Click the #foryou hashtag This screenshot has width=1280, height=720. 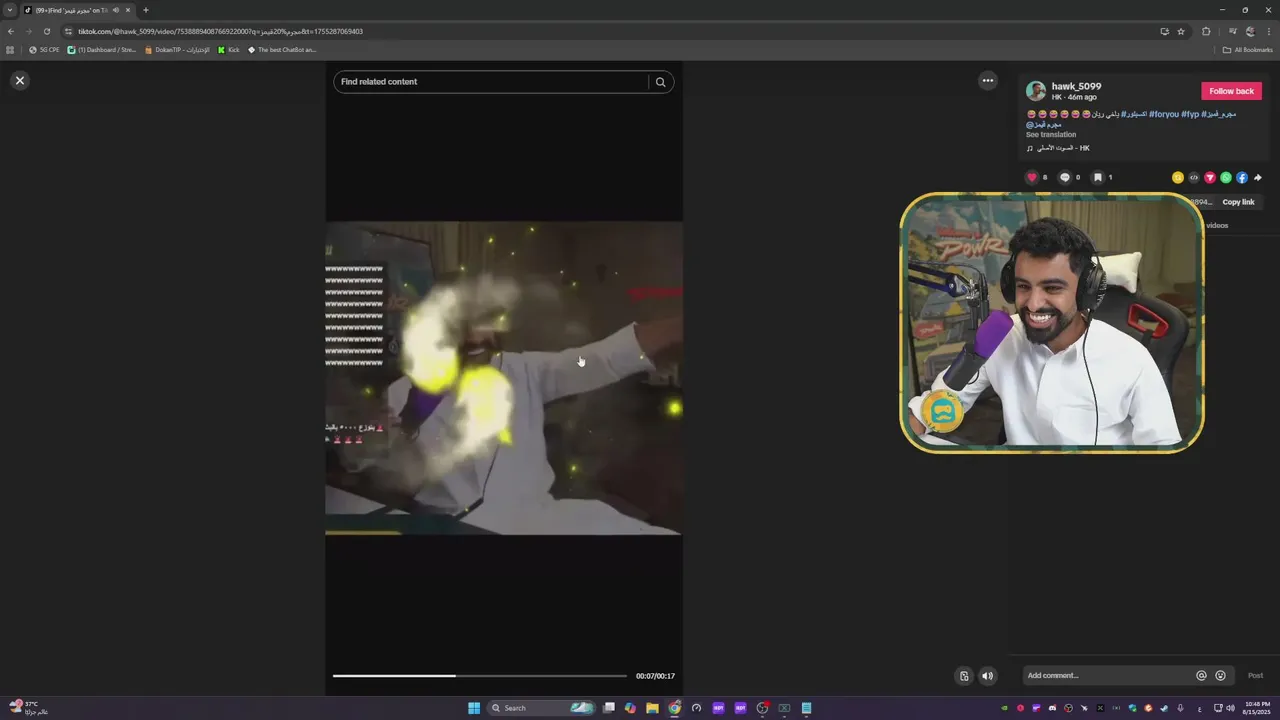1164,114
